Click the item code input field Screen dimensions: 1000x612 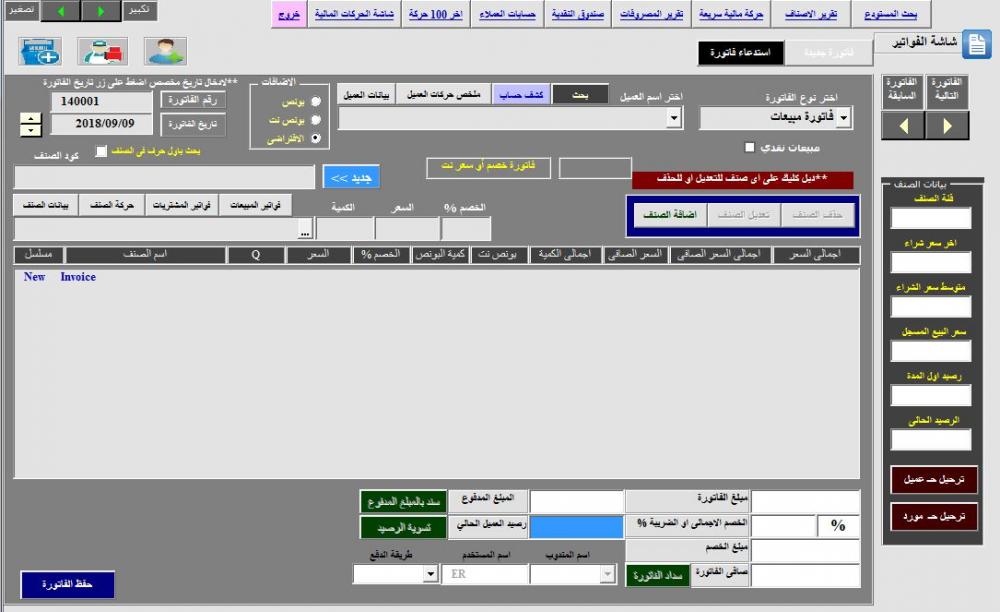point(164,177)
